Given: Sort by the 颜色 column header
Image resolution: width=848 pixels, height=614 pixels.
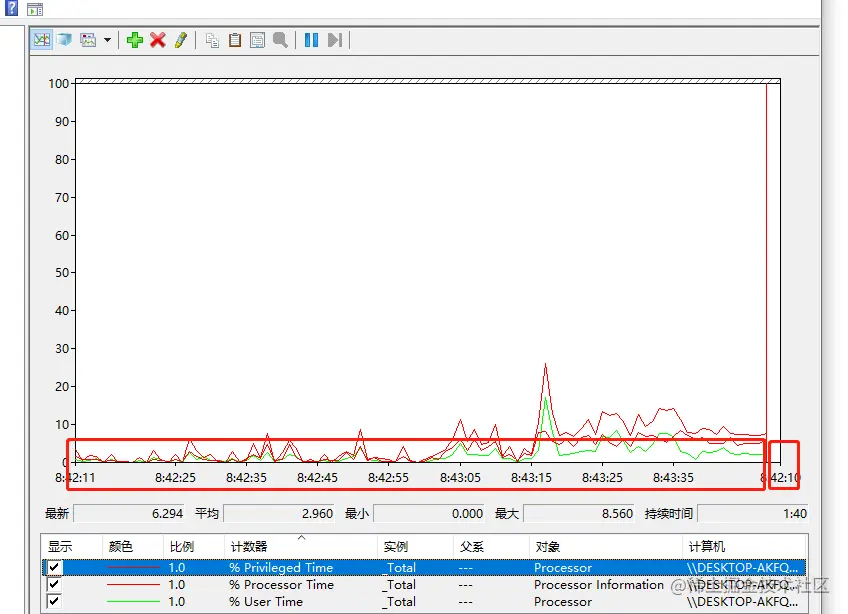Looking at the screenshot, I should pyautogui.click(x=120, y=546).
